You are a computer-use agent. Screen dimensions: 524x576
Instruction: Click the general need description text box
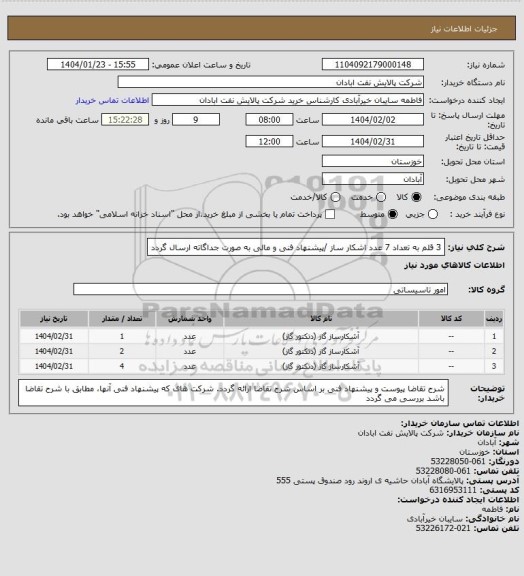(x=296, y=247)
